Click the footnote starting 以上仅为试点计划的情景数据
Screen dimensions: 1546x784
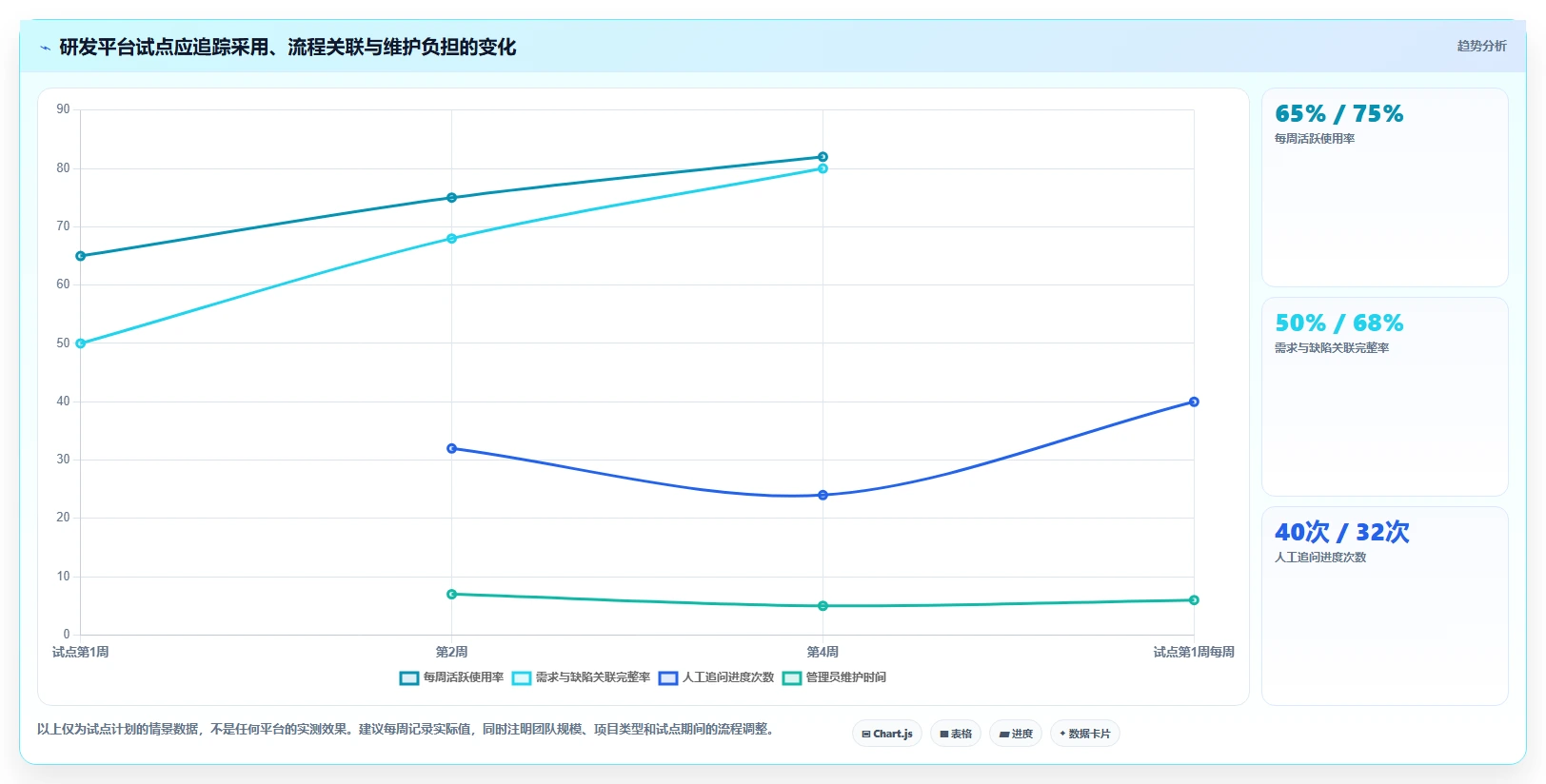[x=407, y=729]
